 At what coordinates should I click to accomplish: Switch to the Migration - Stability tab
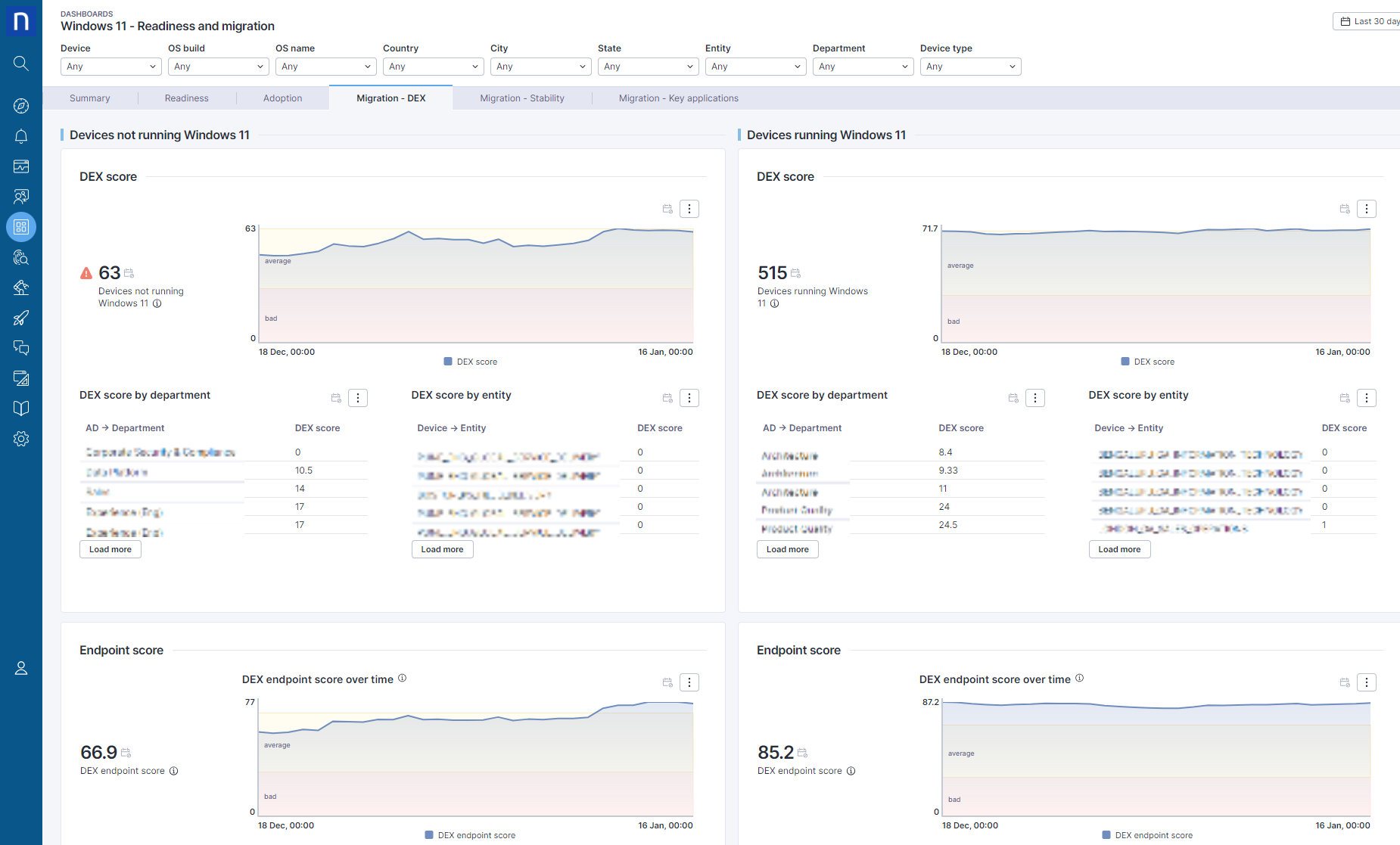[522, 98]
